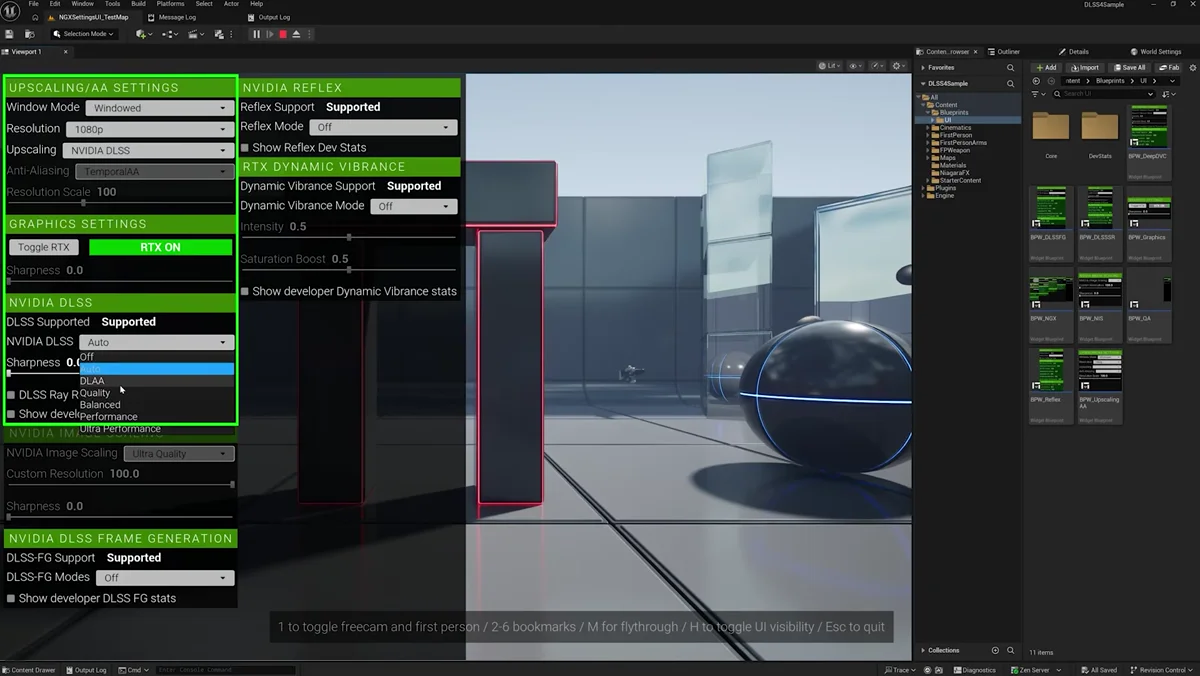
Task: Toggle the DLSS Ray Reconstruction checkbox
Action: point(11,395)
